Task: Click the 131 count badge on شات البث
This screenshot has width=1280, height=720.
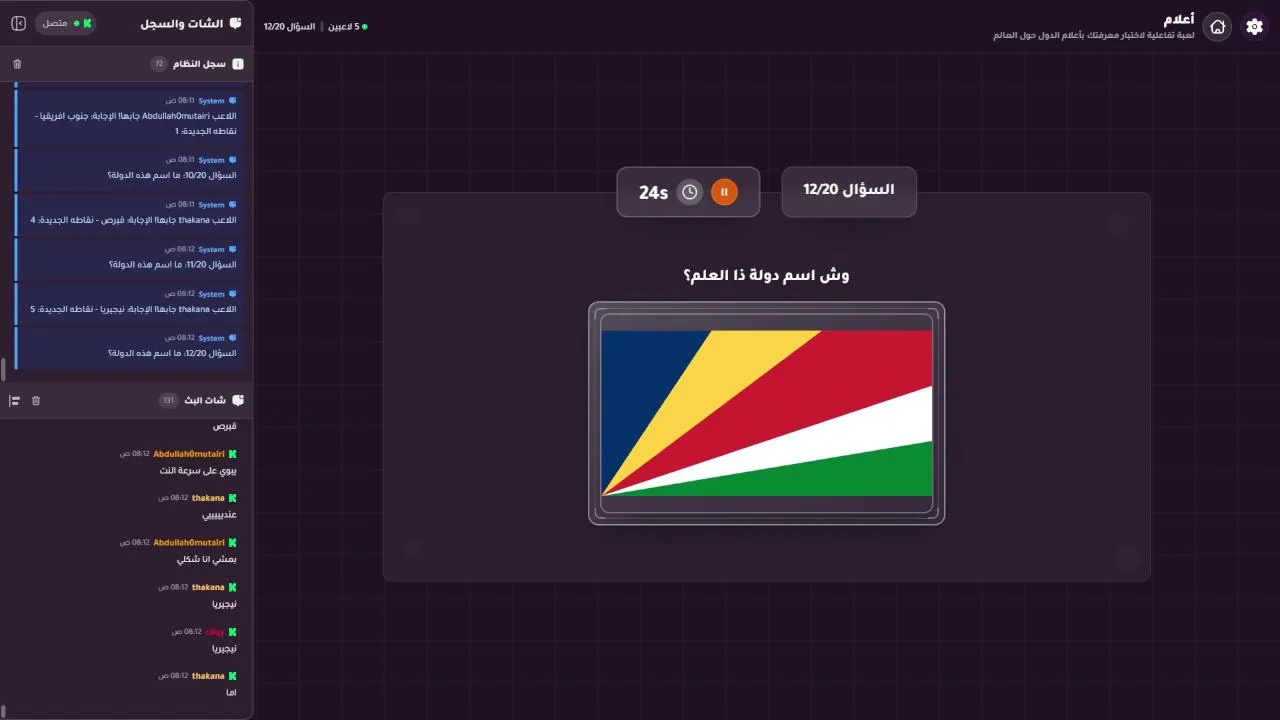Action: point(168,400)
